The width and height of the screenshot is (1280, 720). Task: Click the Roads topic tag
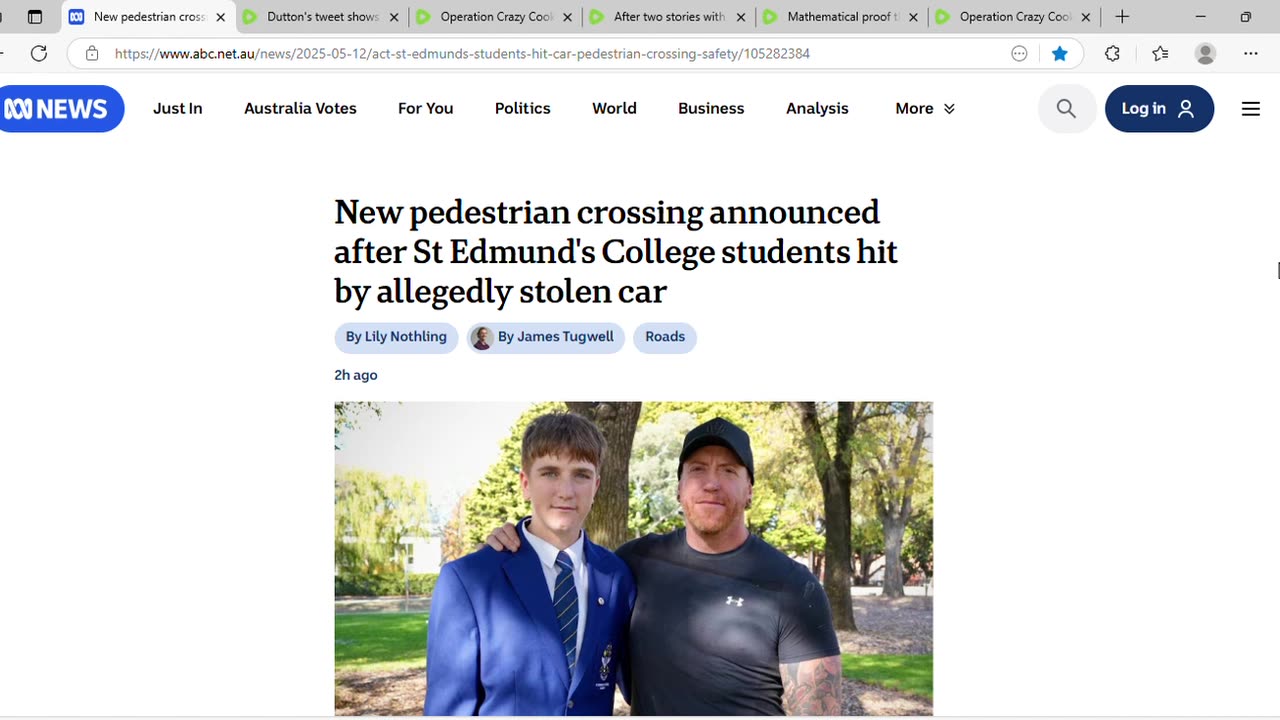pyautogui.click(x=665, y=337)
